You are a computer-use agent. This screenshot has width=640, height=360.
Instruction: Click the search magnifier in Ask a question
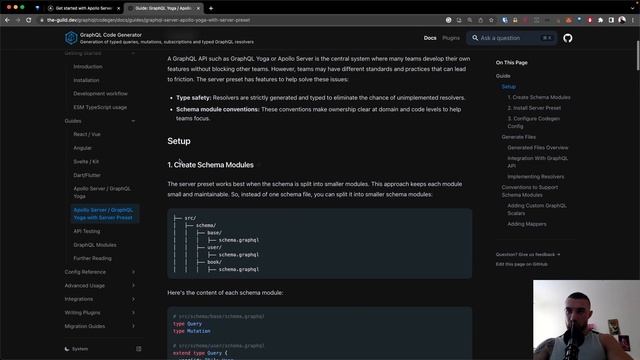tap(475, 38)
